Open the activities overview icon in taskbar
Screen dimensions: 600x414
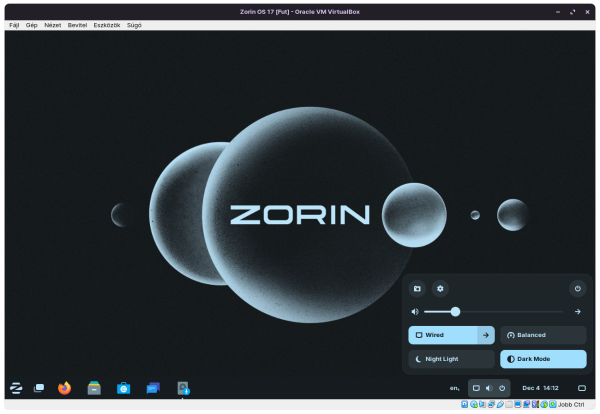[39, 388]
